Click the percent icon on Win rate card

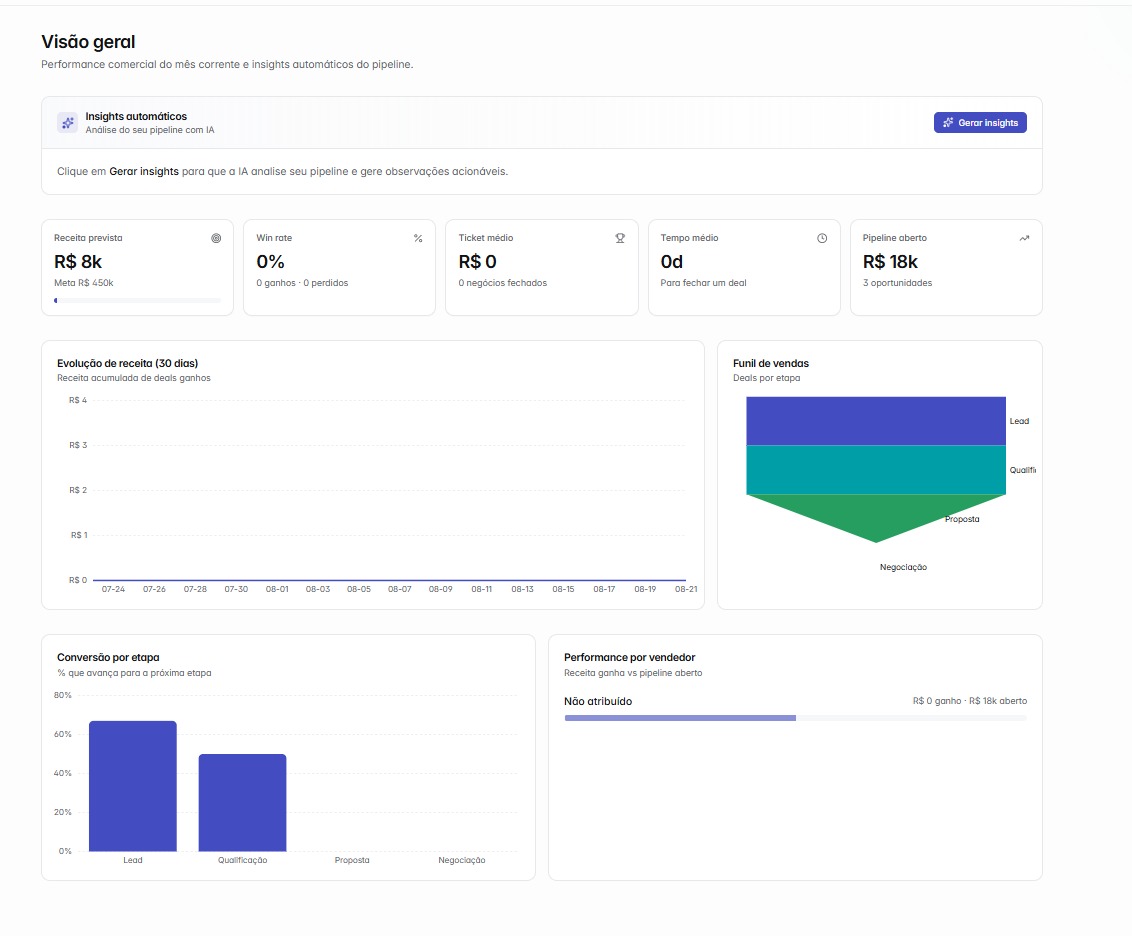tap(418, 238)
